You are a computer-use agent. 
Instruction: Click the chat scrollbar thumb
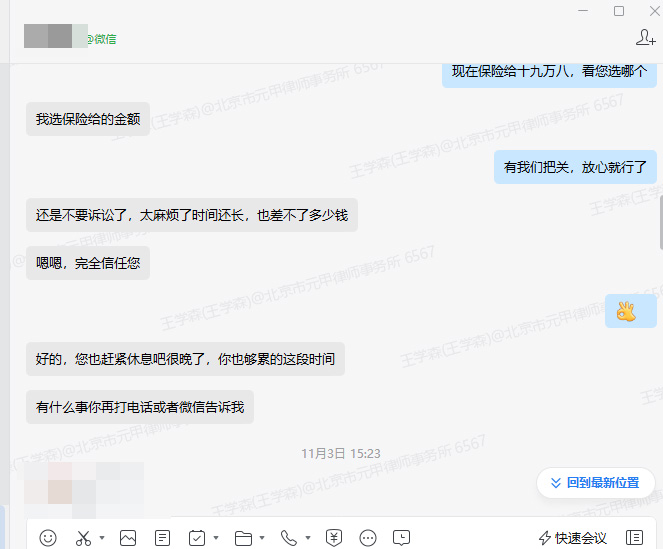tap(659, 220)
